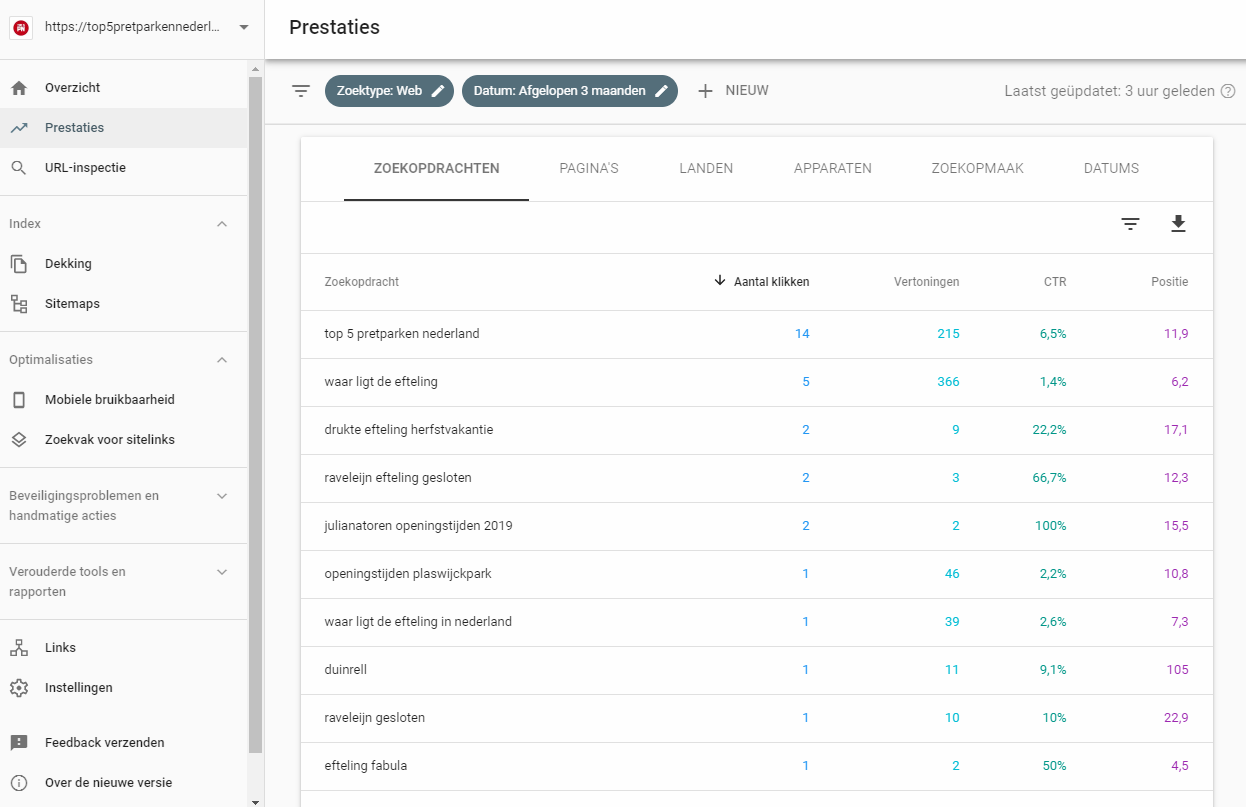Collapse the Optimalisaties section
1246x807 pixels.
222,360
